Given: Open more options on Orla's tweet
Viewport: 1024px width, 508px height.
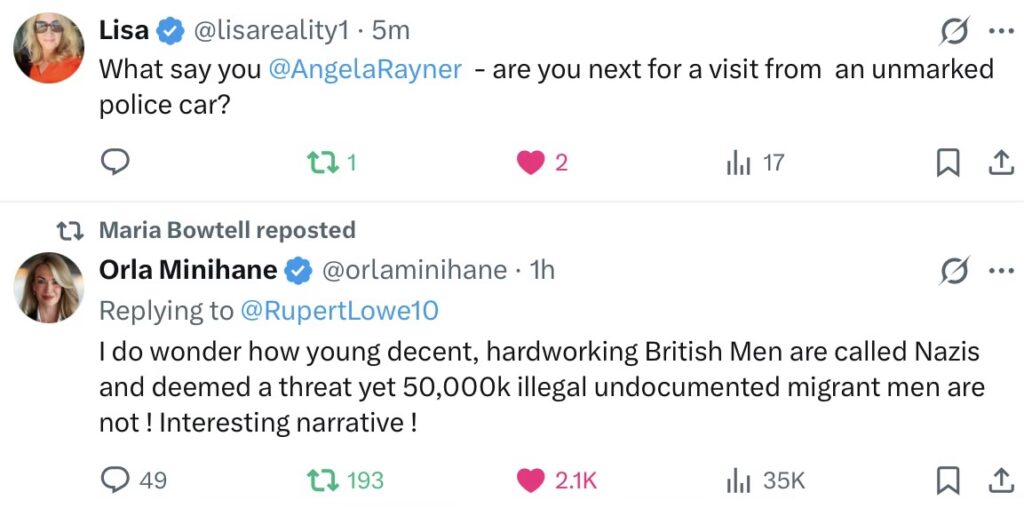Looking at the screenshot, I should pos(1000,270).
